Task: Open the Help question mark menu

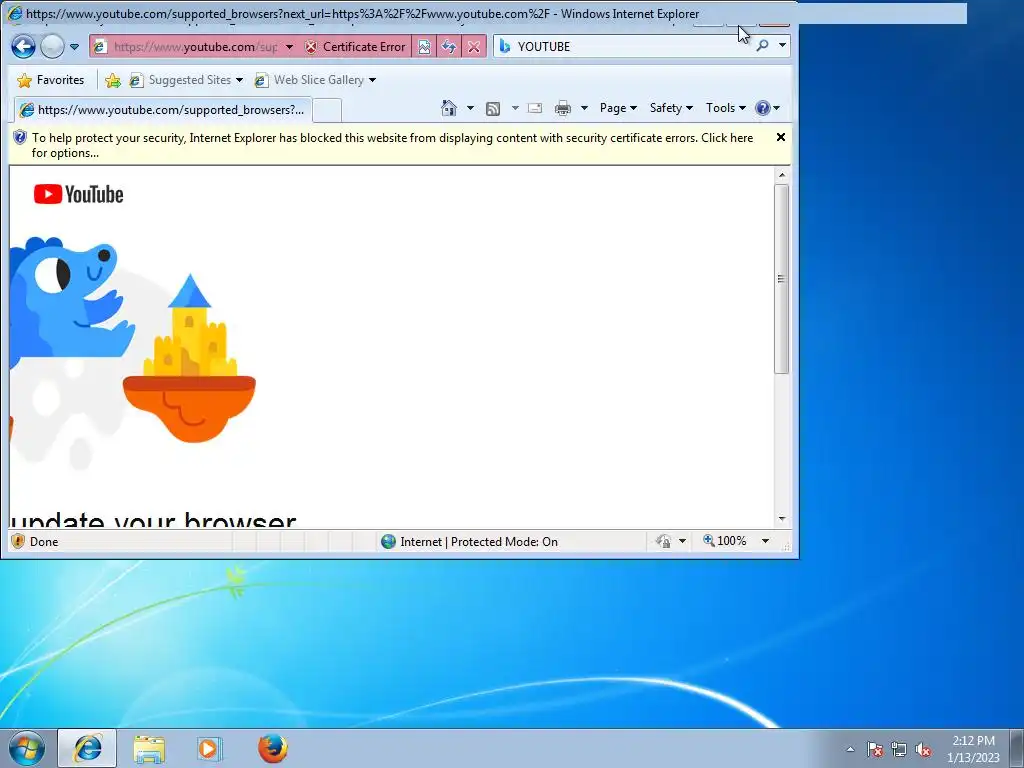Action: [x=767, y=108]
